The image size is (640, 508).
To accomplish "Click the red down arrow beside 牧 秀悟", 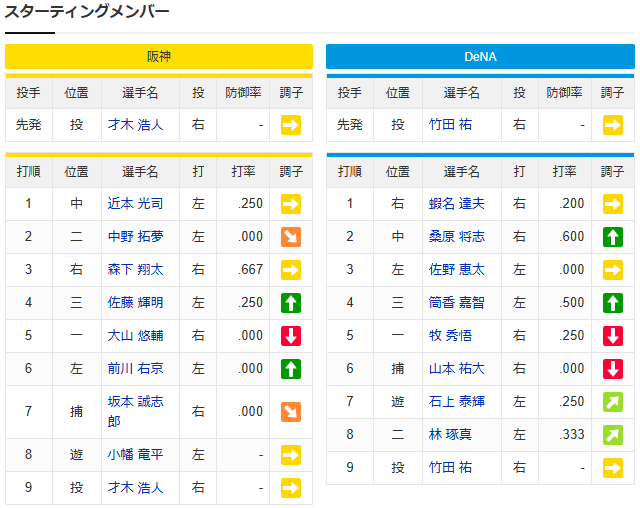I will click(x=612, y=336).
